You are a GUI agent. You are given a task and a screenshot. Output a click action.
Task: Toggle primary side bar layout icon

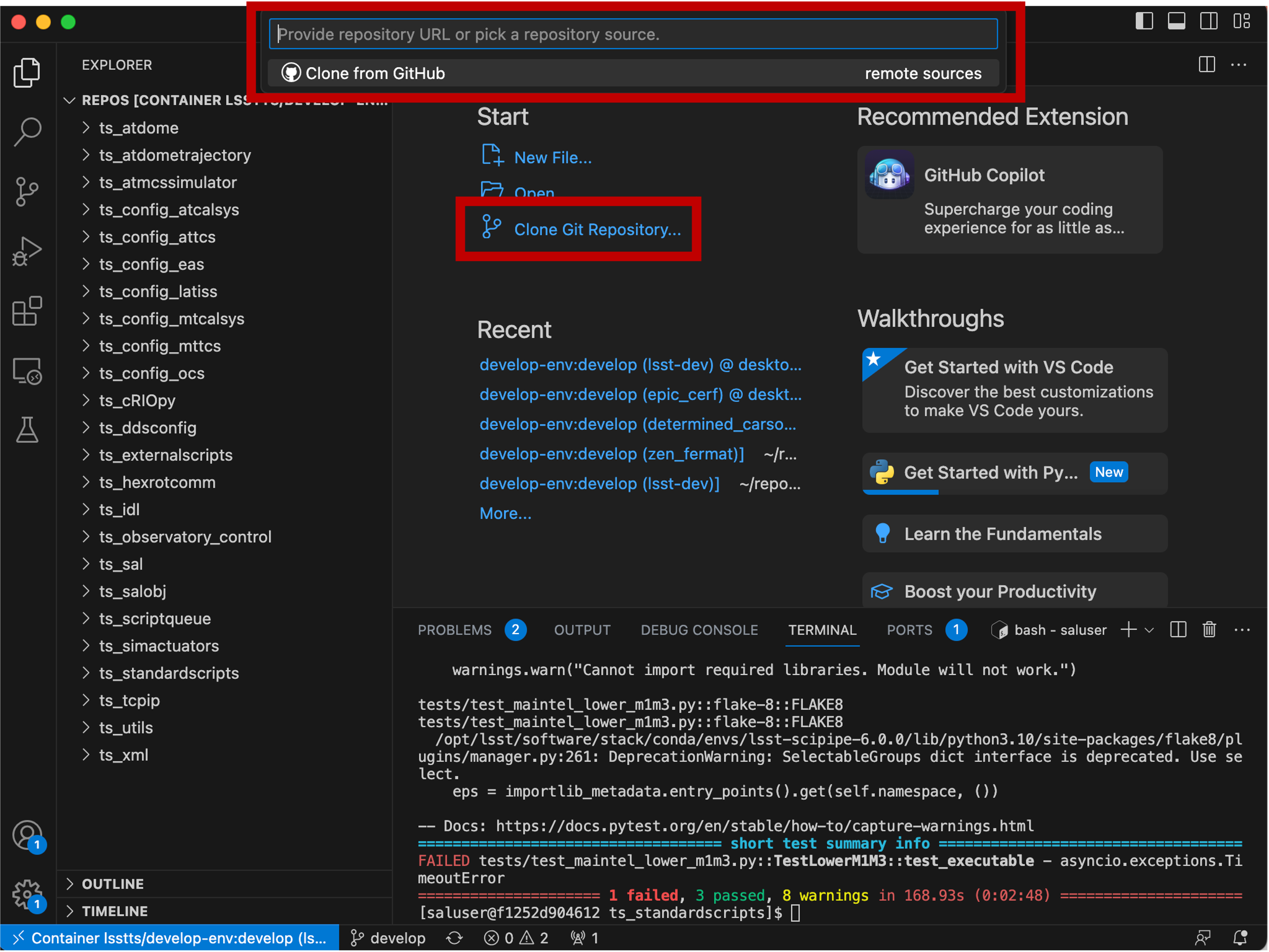(1145, 21)
